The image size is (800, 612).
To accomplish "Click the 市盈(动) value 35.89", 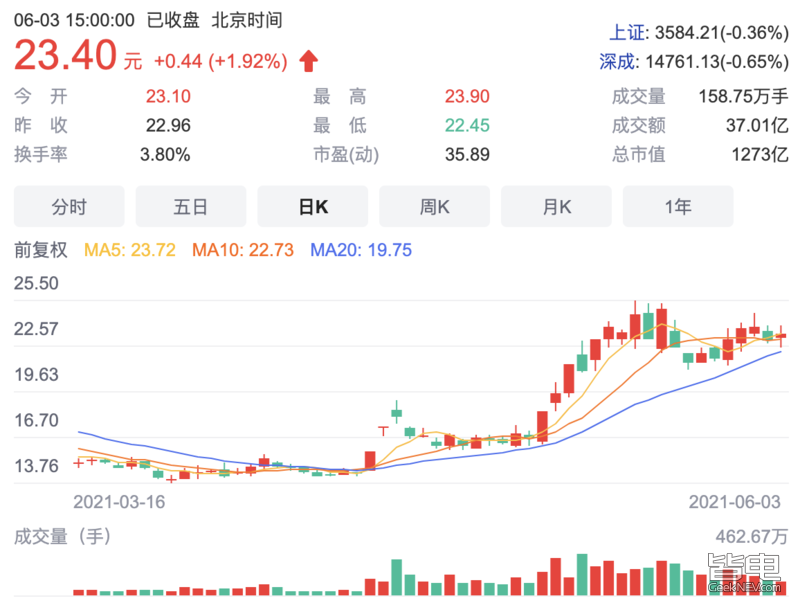I will point(467,154).
